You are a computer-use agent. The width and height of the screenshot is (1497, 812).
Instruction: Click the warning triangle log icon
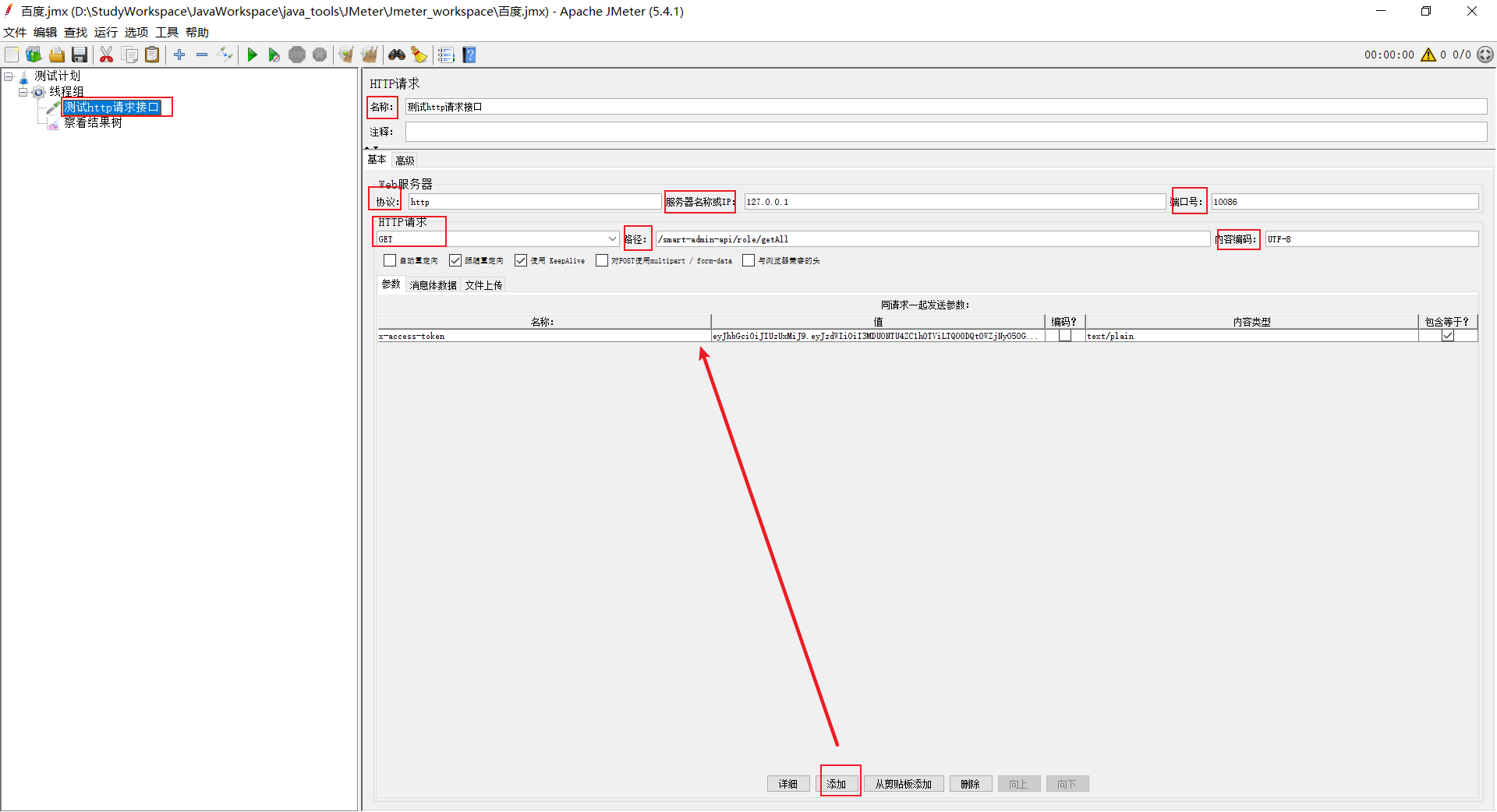[1428, 55]
